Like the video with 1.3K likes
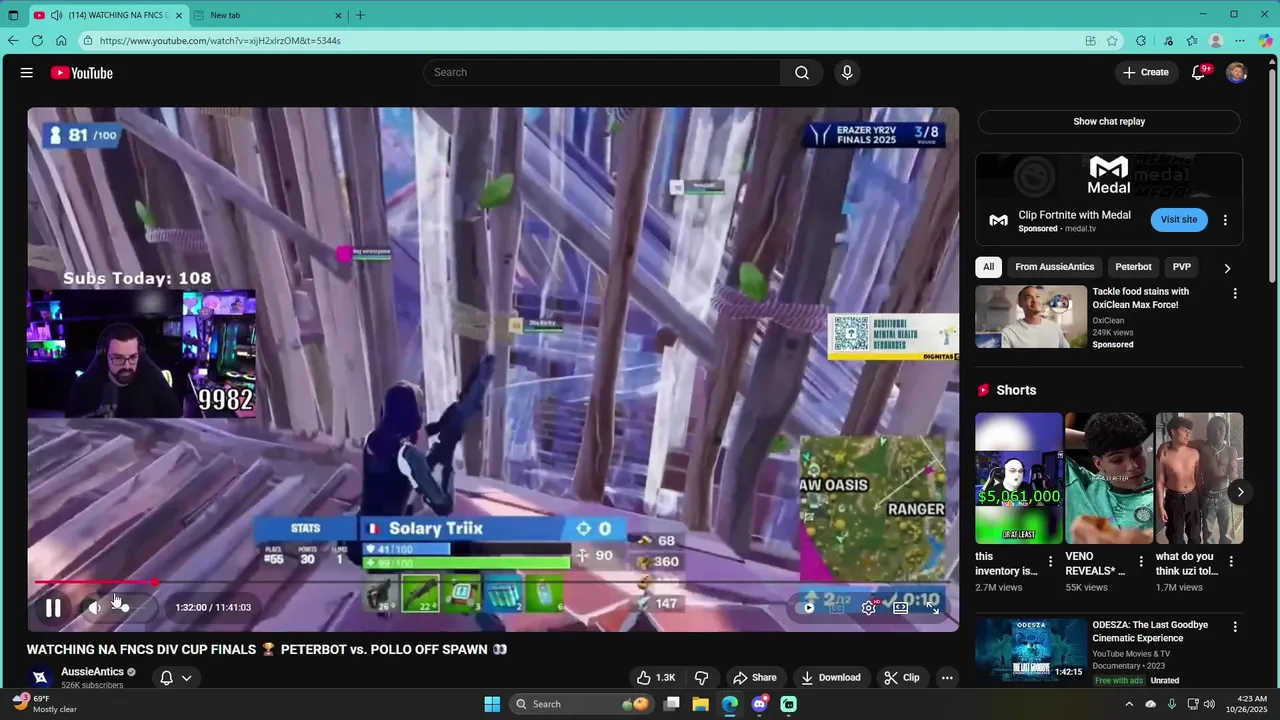The image size is (1280, 720). click(656, 677)
